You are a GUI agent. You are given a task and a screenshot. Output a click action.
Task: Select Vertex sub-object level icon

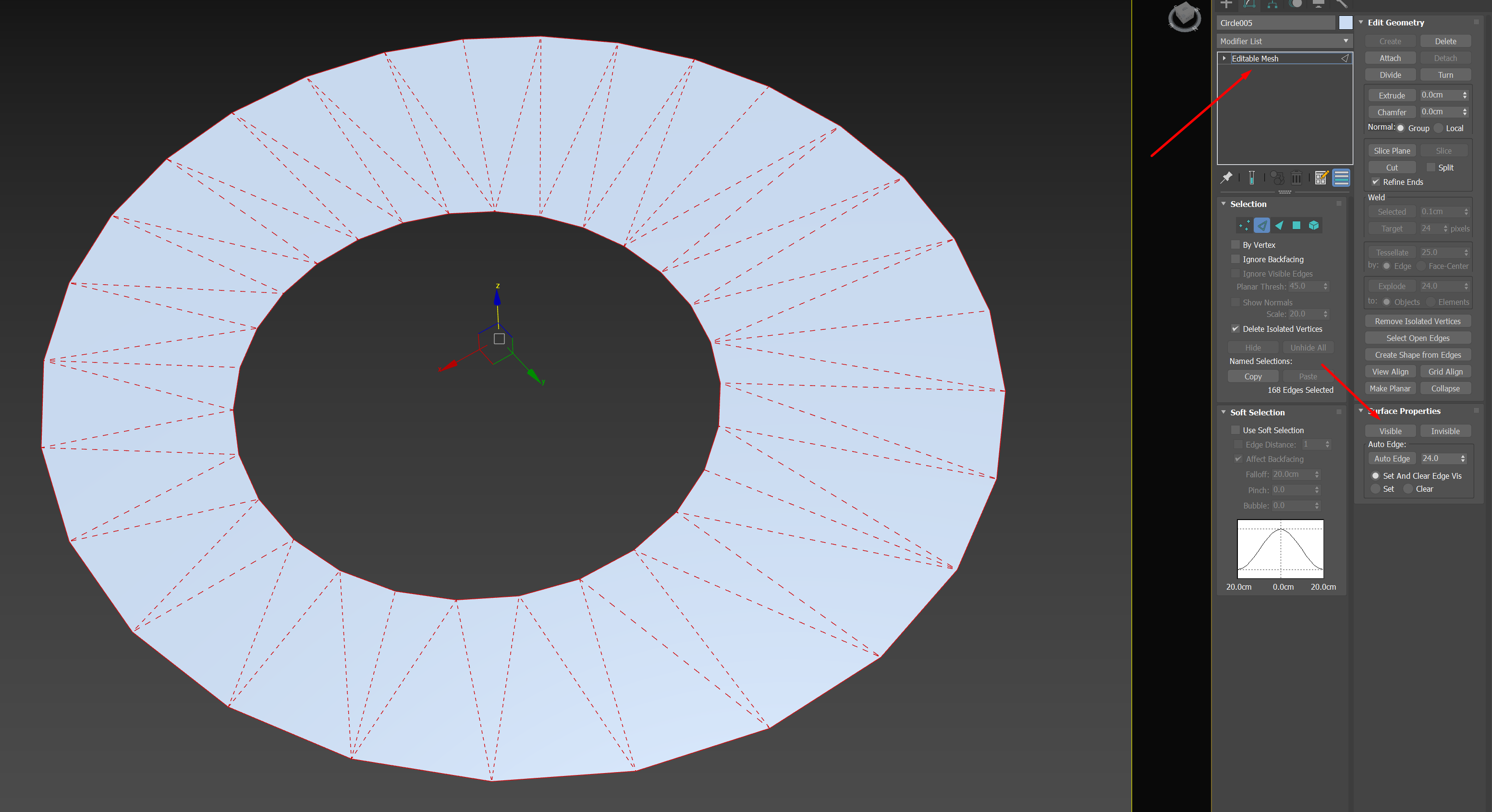[x=1244, y=225]
